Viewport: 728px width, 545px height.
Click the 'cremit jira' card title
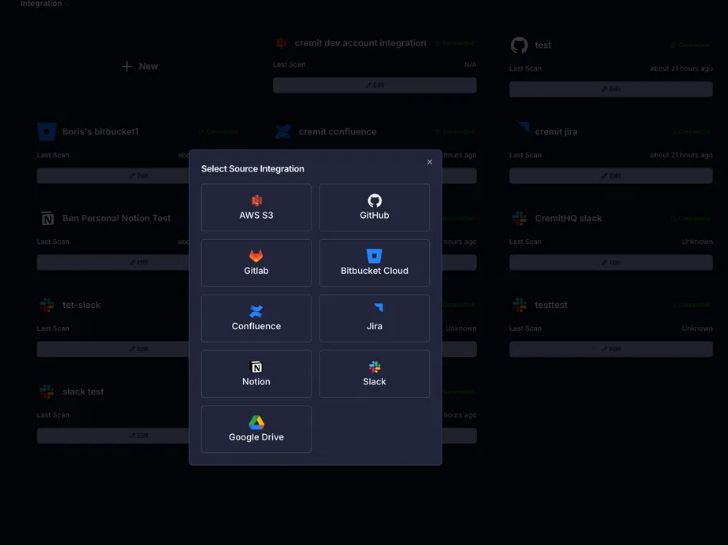click(x=556, y=132)
